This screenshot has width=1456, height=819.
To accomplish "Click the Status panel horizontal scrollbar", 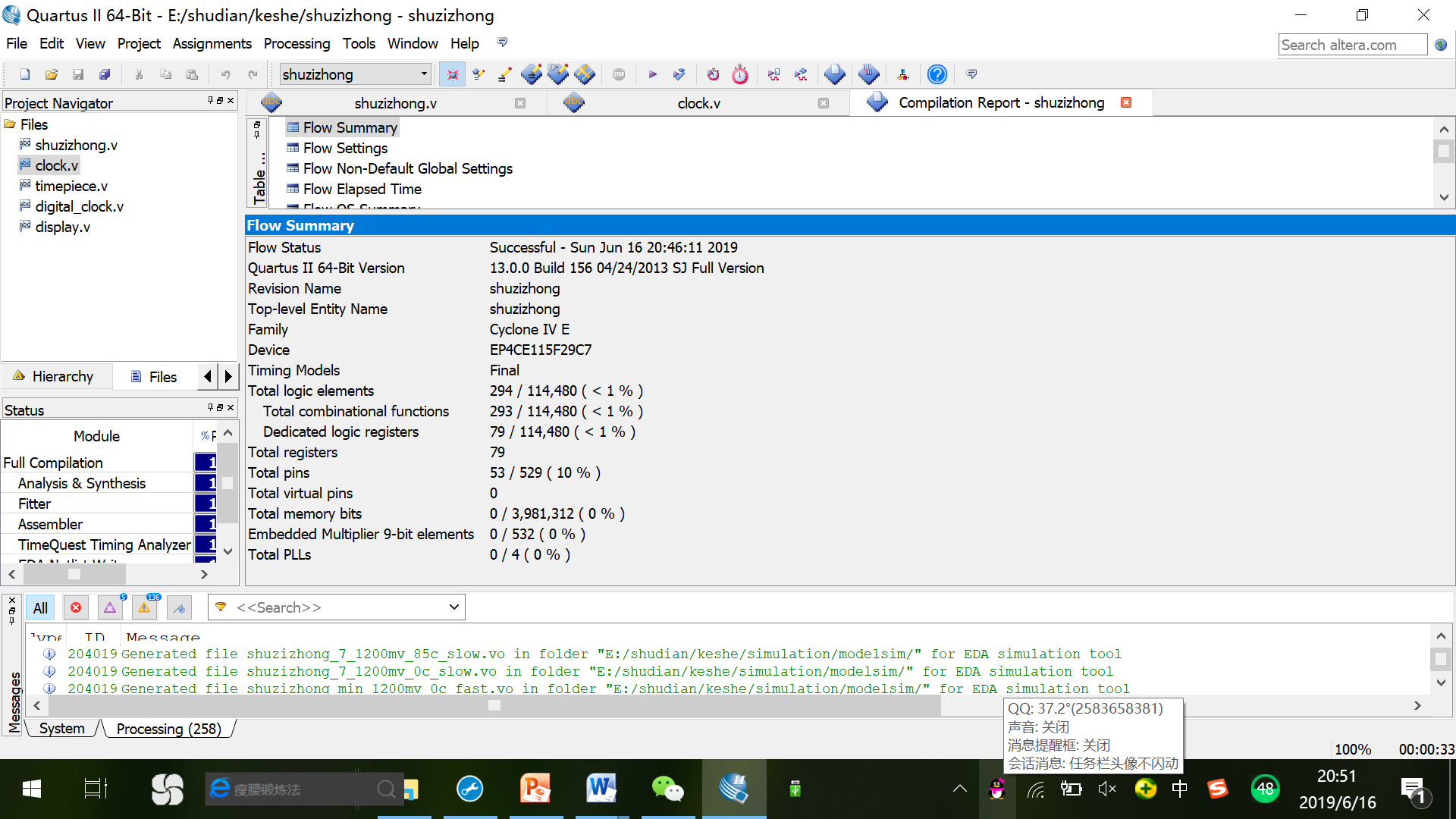I will (74, 574).
